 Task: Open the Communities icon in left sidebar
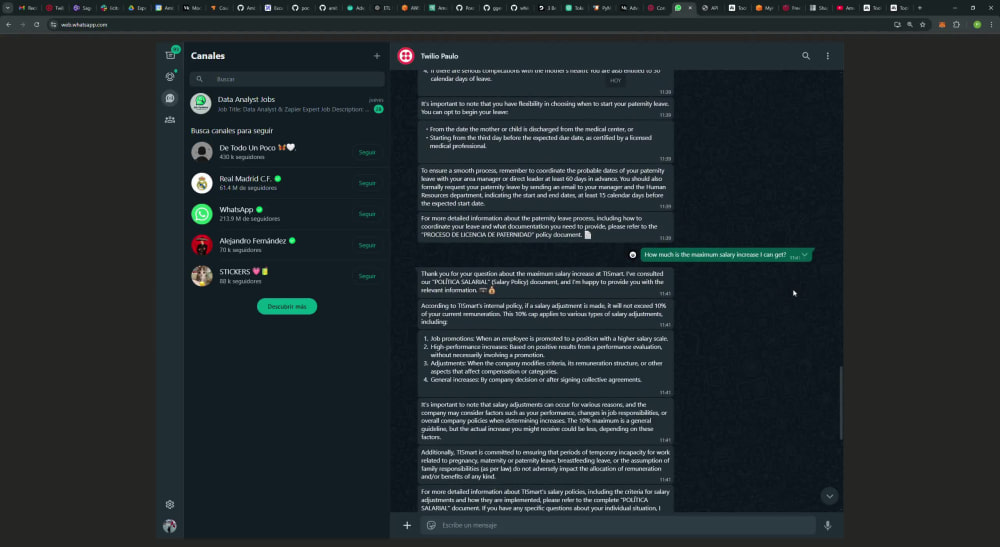tap(170, 120)
